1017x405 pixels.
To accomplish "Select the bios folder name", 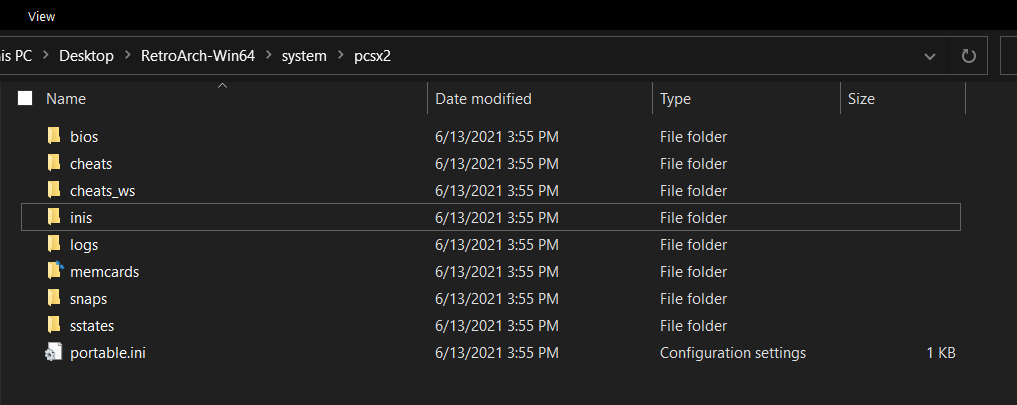I will 84,137.
